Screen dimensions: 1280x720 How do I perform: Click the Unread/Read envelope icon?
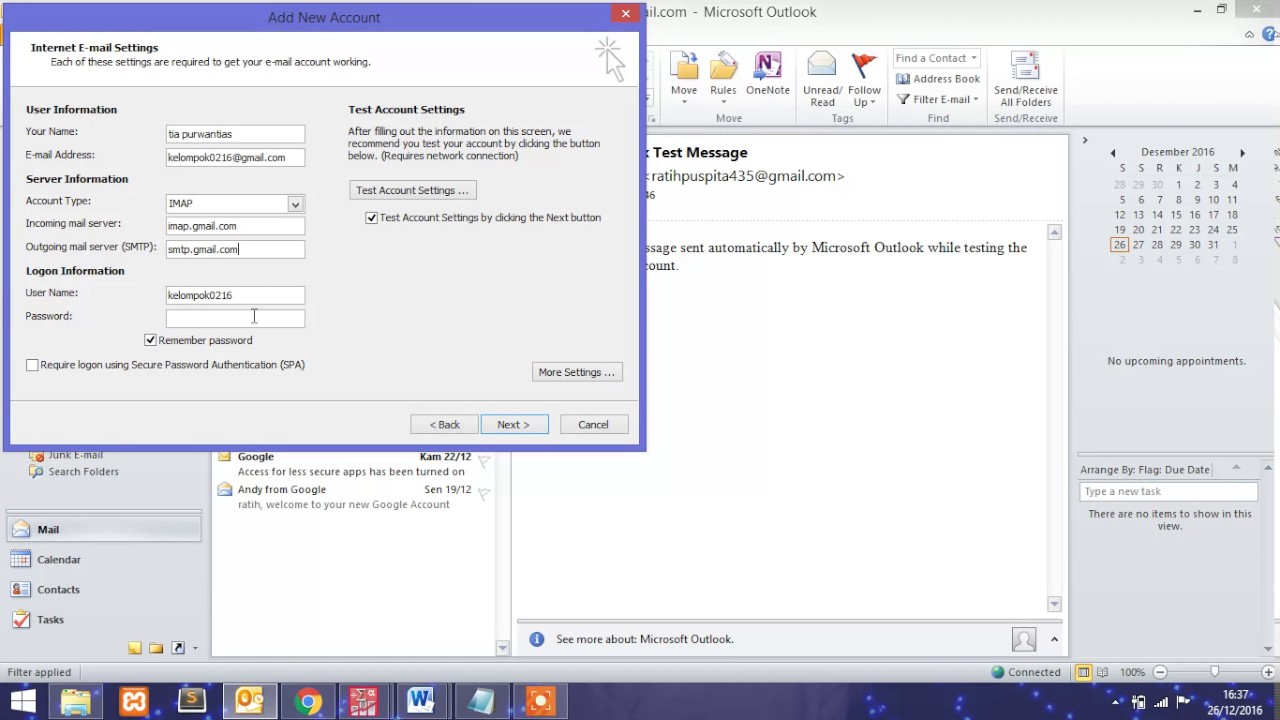pos(822,66)
